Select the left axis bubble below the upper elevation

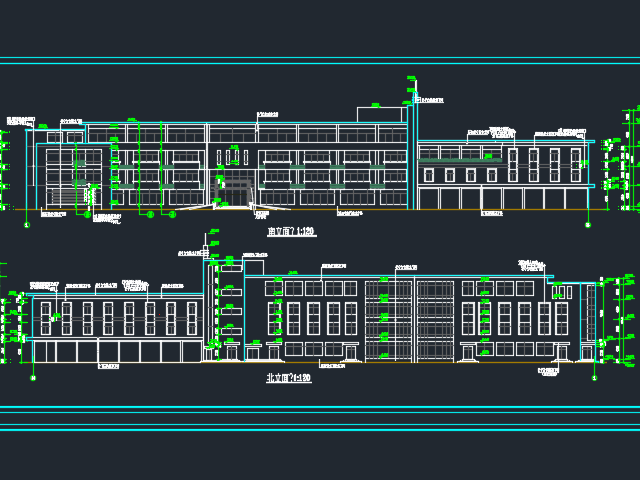(27, 225)
